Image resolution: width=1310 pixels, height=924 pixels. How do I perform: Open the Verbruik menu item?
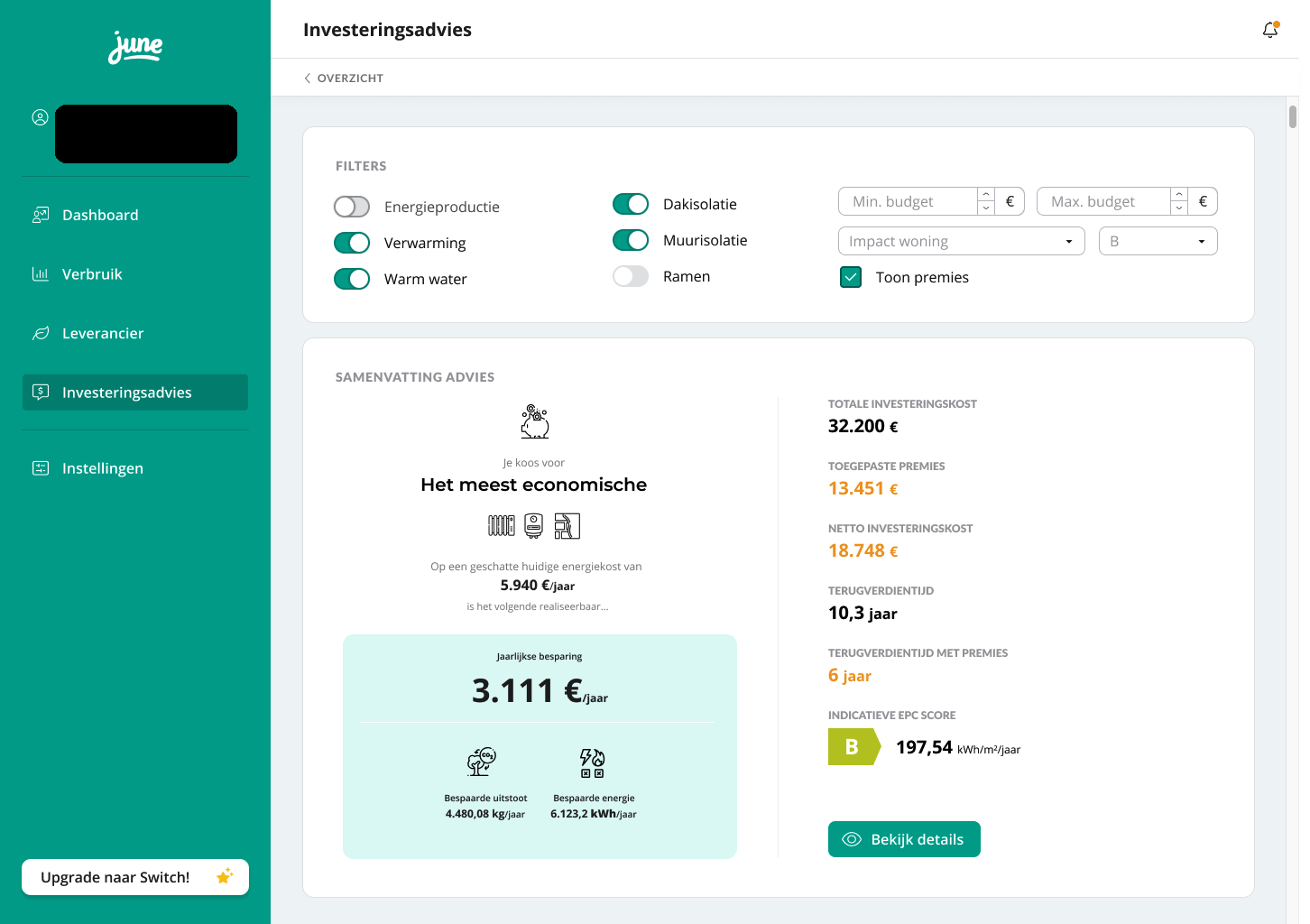click(x=135, y=274)
